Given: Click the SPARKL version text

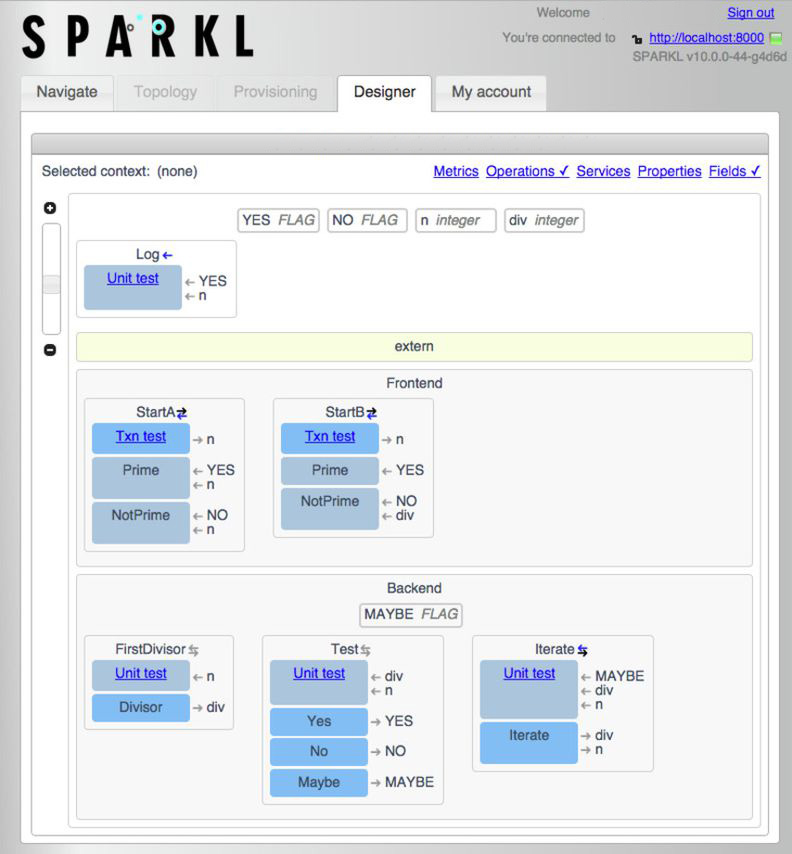Looking at the screenshot, I should [709, 57].
